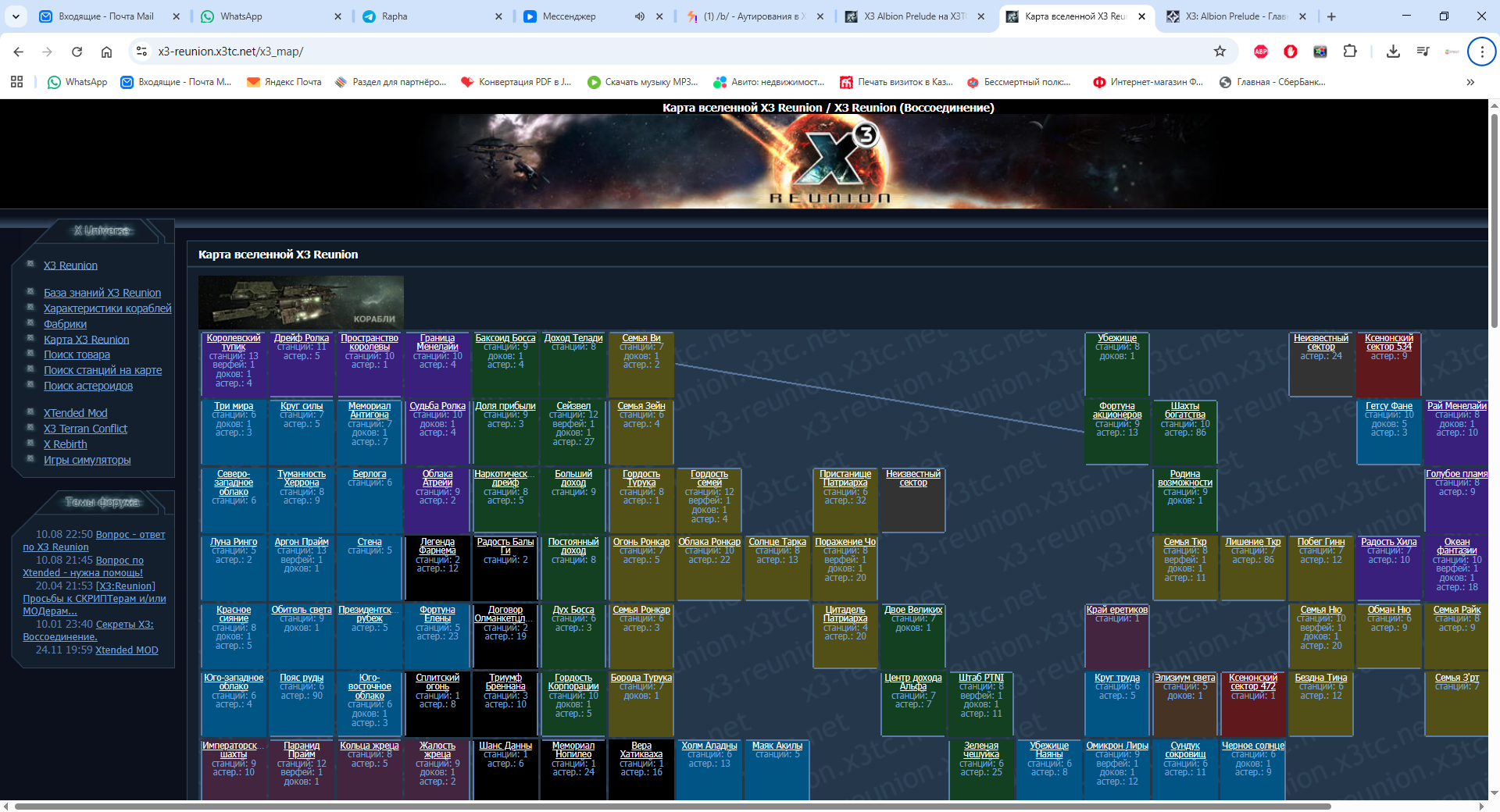Bookmark this page with the star

(1220, 52)
